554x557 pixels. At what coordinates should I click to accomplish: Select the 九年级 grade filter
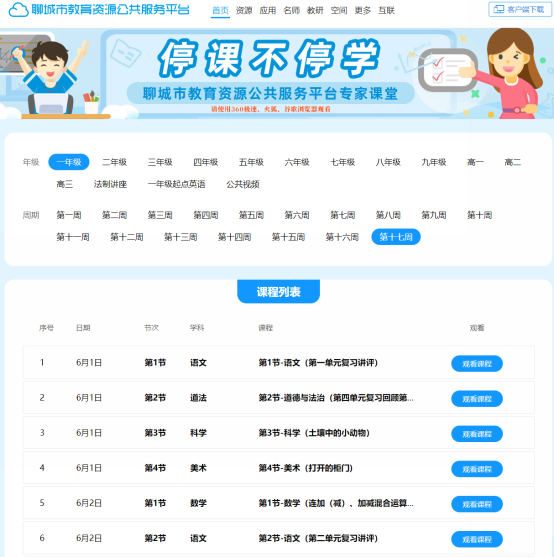(434, 162)
